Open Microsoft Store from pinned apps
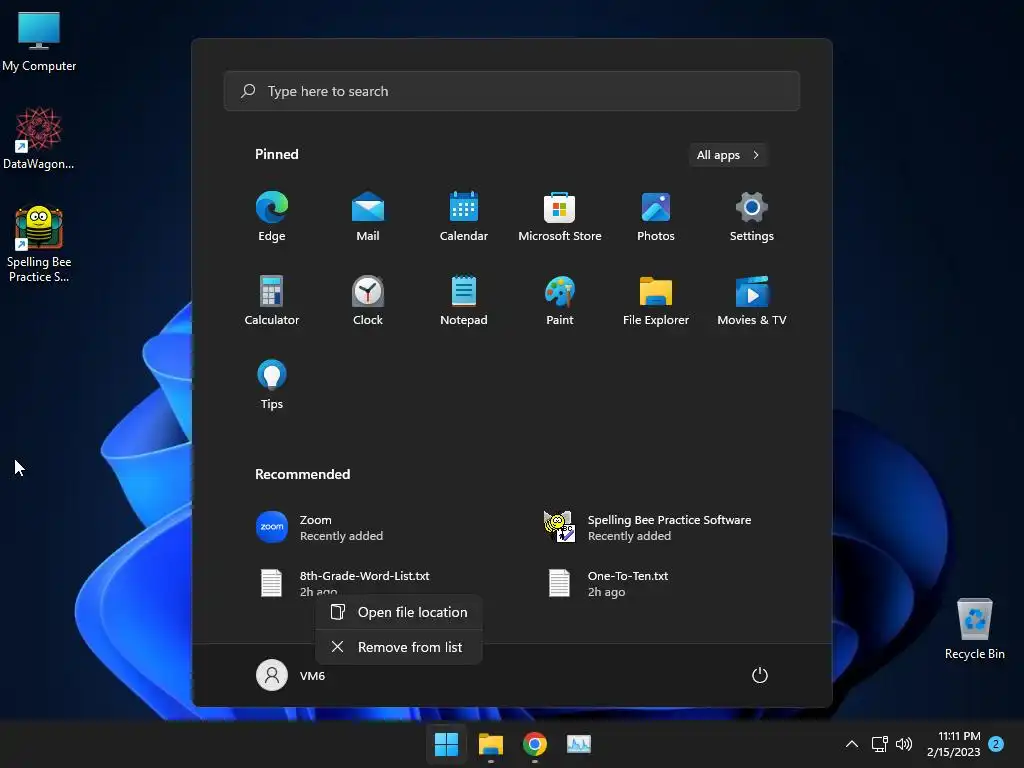Image resolution: width=1024 pixels, height=768 pixels. tap(560, 217)
